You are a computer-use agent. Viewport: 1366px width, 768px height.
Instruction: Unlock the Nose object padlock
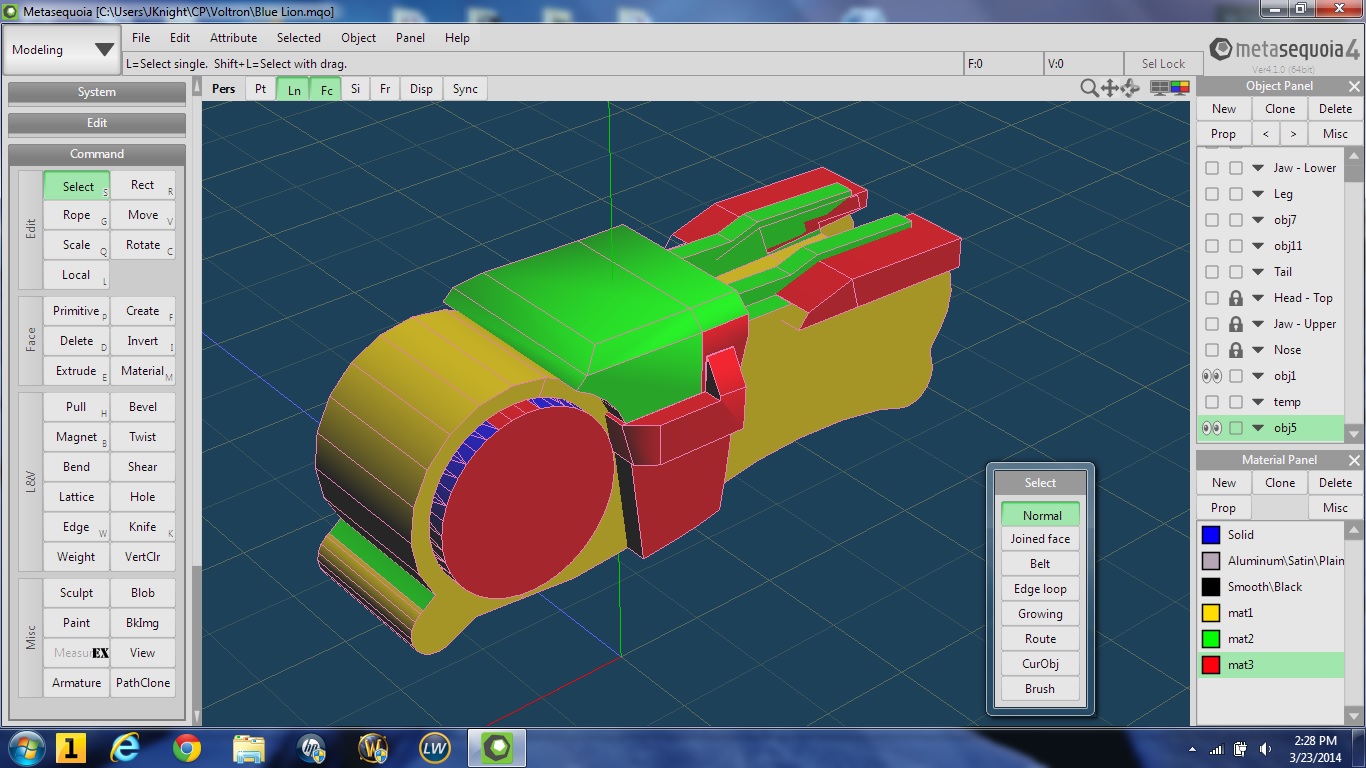click(1236, 350)
